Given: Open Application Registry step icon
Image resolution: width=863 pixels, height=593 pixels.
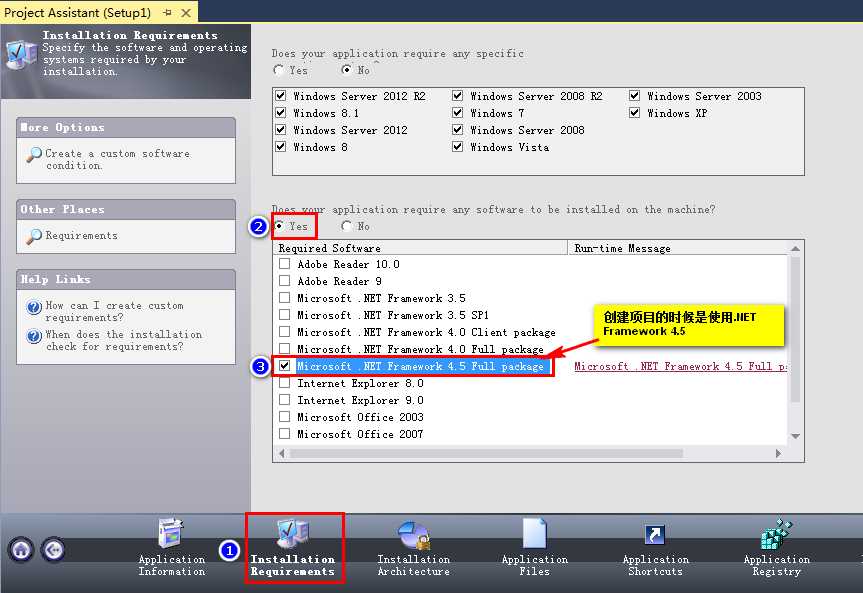Looking at the screenshot, I should coord(776,534).
